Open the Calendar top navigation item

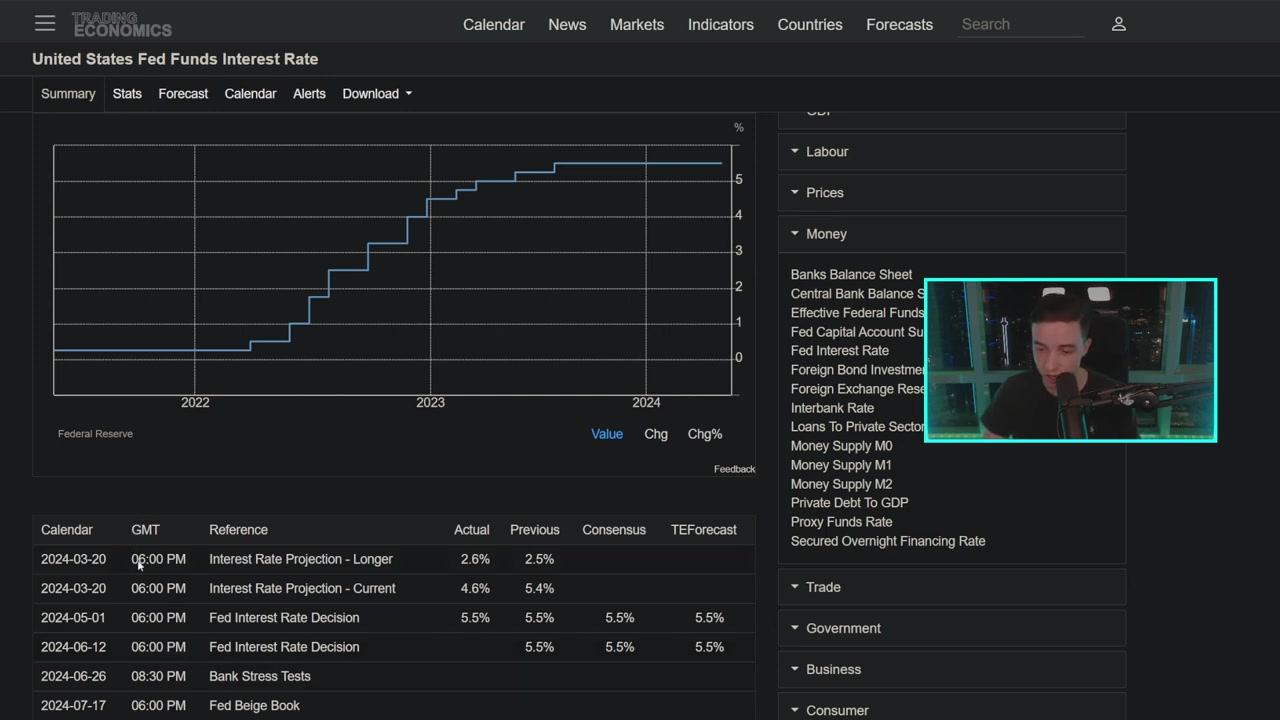494,24
